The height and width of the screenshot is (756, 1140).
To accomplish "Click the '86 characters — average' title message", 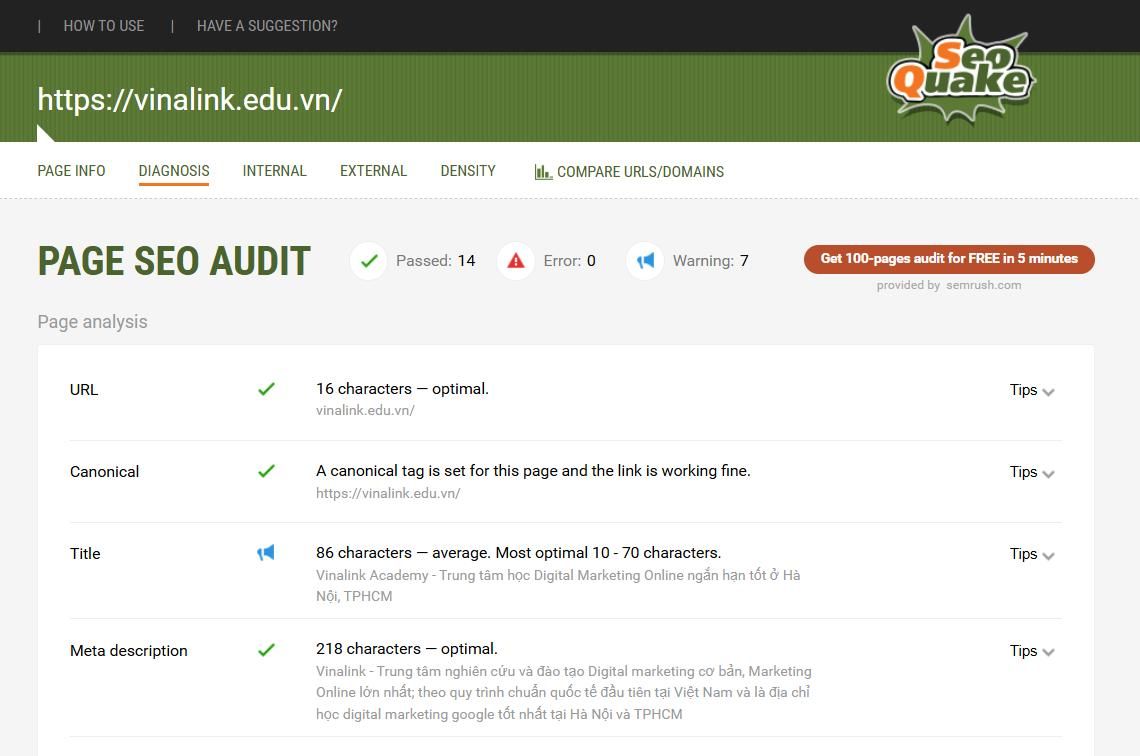I will 518,553.
